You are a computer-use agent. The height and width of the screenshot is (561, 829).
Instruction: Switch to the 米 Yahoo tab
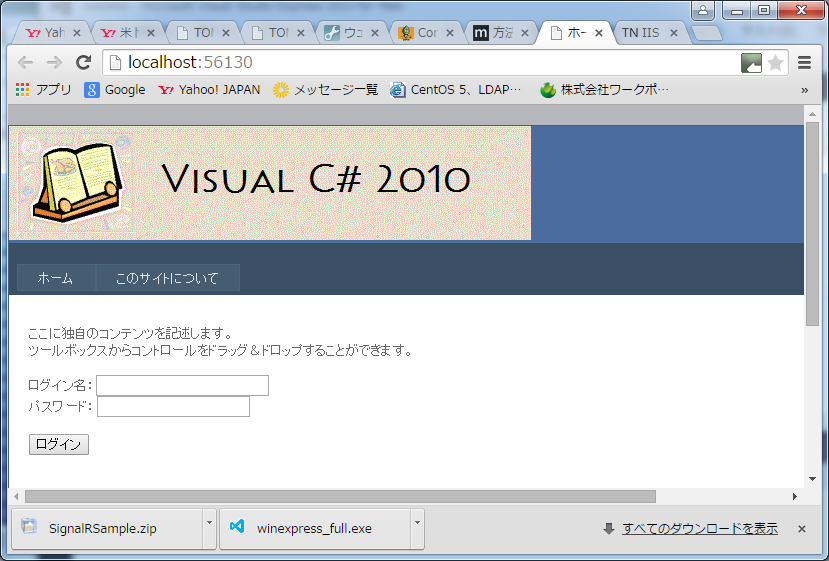tap(126, 33)
